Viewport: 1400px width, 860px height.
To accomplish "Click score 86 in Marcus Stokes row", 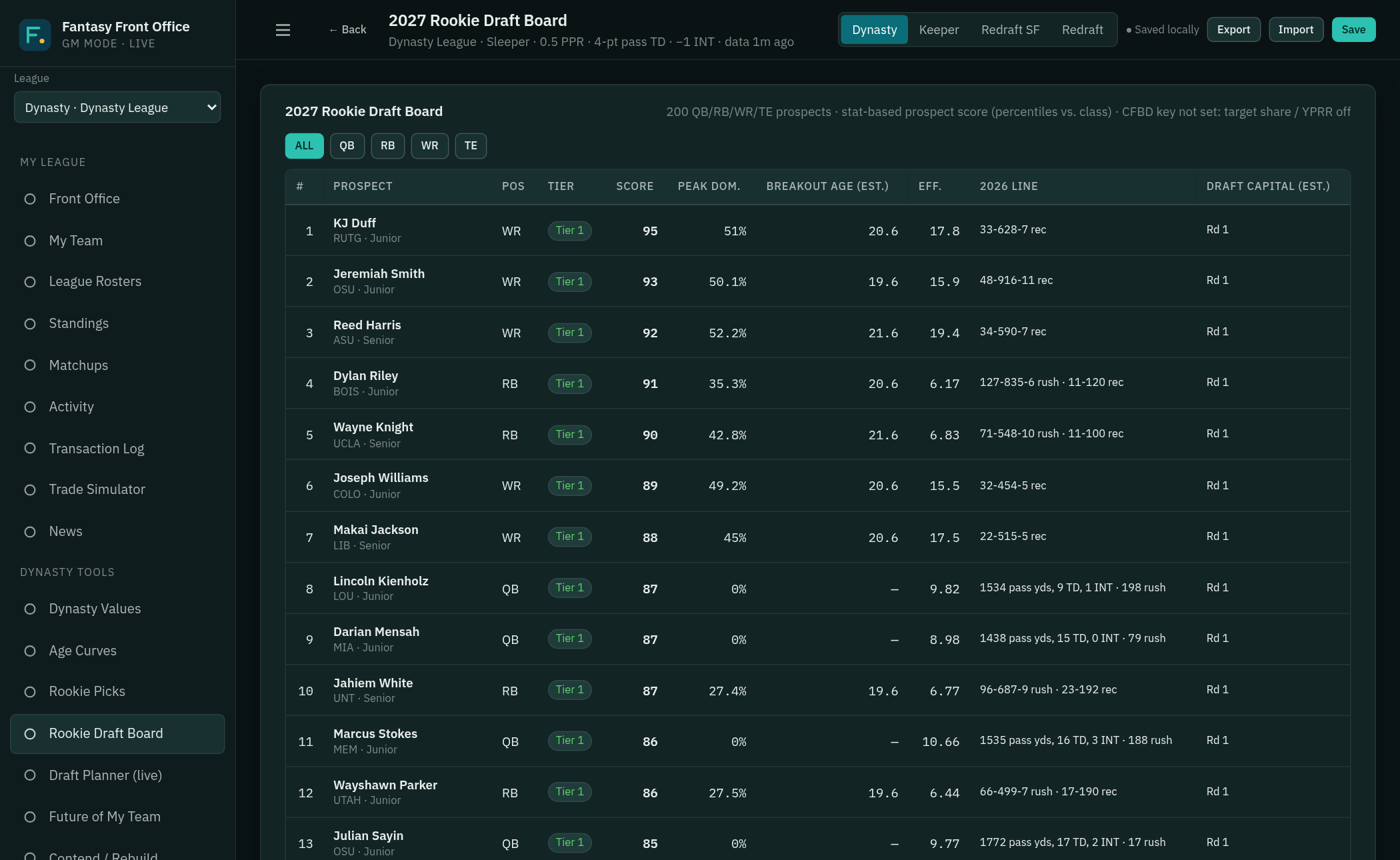I will click(650, 742).
